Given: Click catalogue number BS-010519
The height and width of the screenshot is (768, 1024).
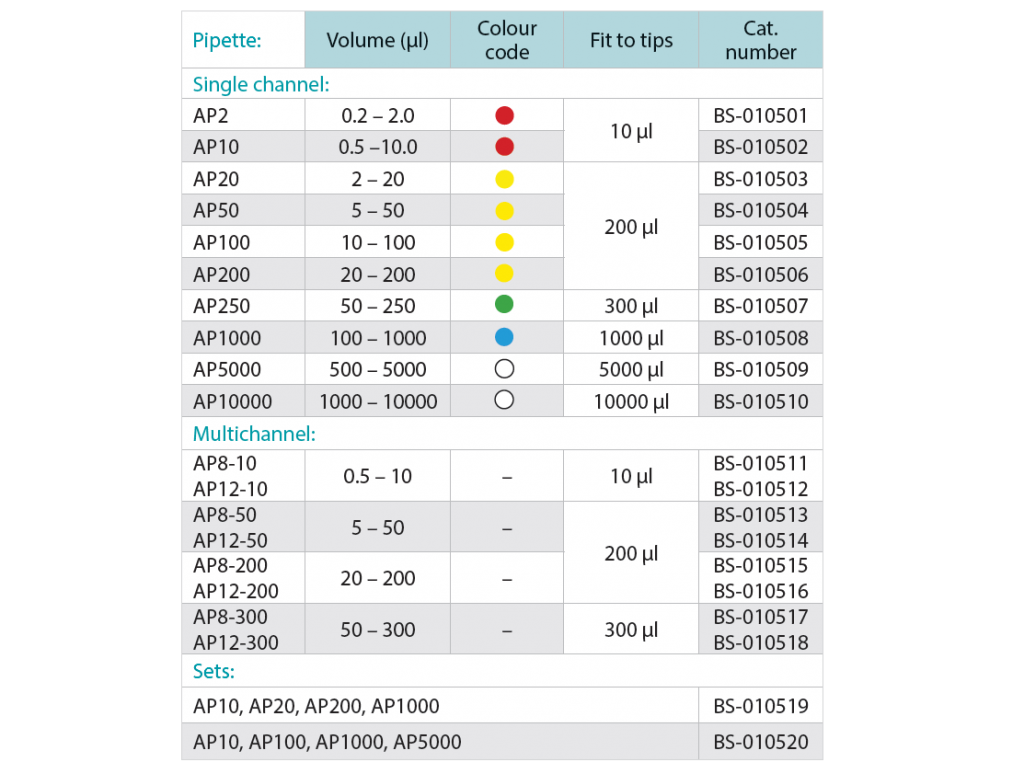Looking at the screenshot, I should tap(760, 706).
